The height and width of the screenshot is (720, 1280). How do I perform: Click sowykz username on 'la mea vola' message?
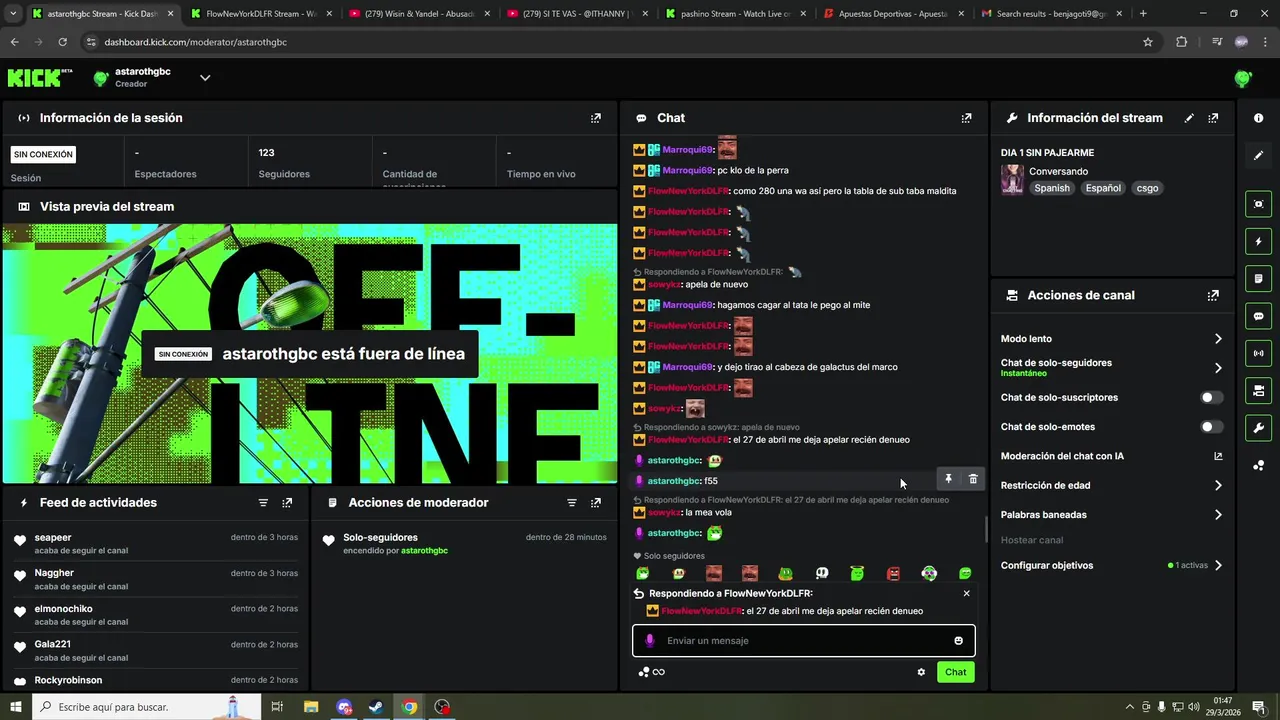664,513
